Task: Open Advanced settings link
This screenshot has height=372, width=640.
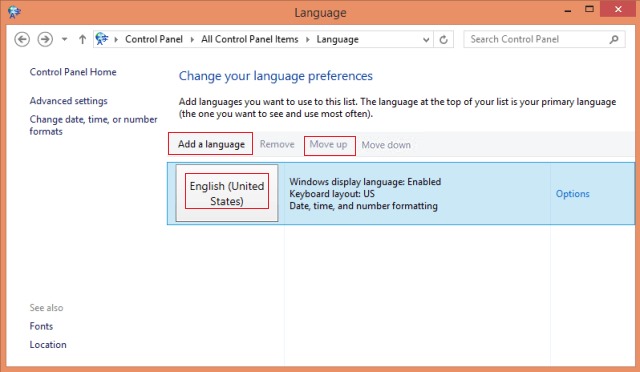Action: (x=69, y=101)
